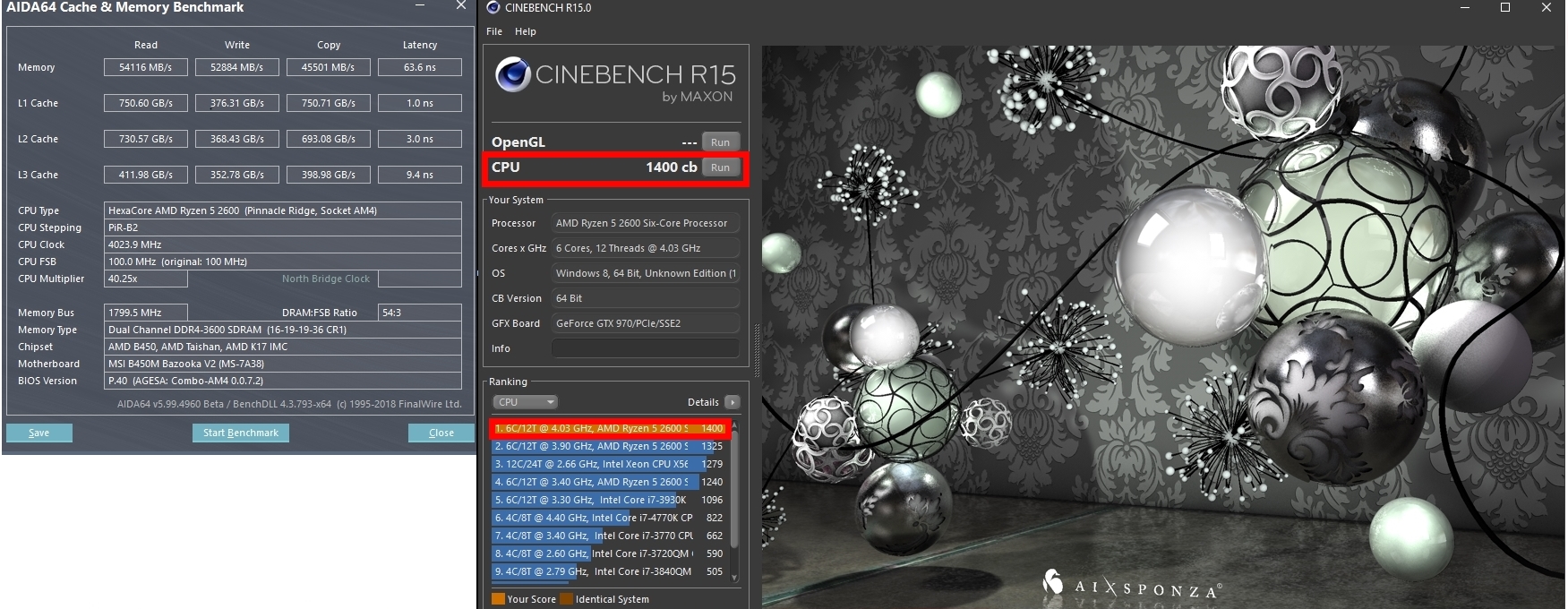
Task: Click the Info input field in Your System
Action: 646,348
